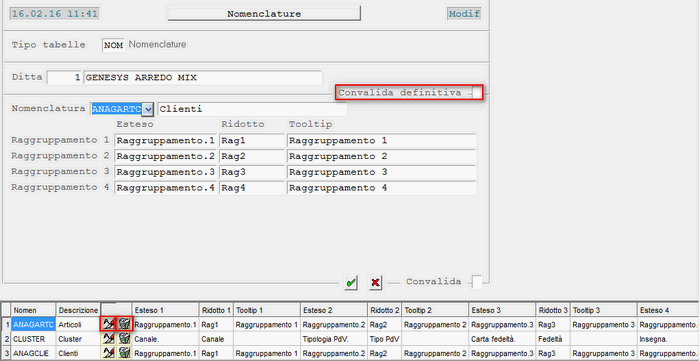Click the Tipo tabelle NOM field

[113, 46]
